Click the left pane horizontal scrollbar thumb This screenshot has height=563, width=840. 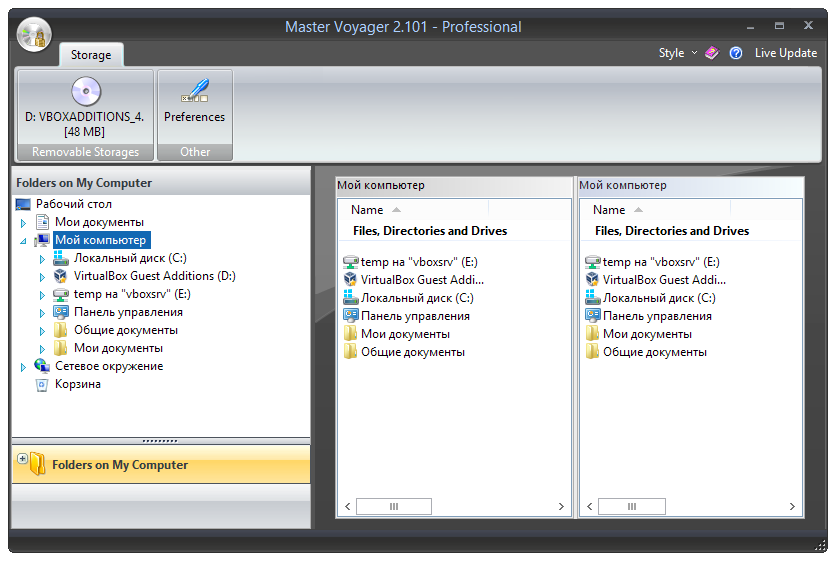(x=394, y=507)
